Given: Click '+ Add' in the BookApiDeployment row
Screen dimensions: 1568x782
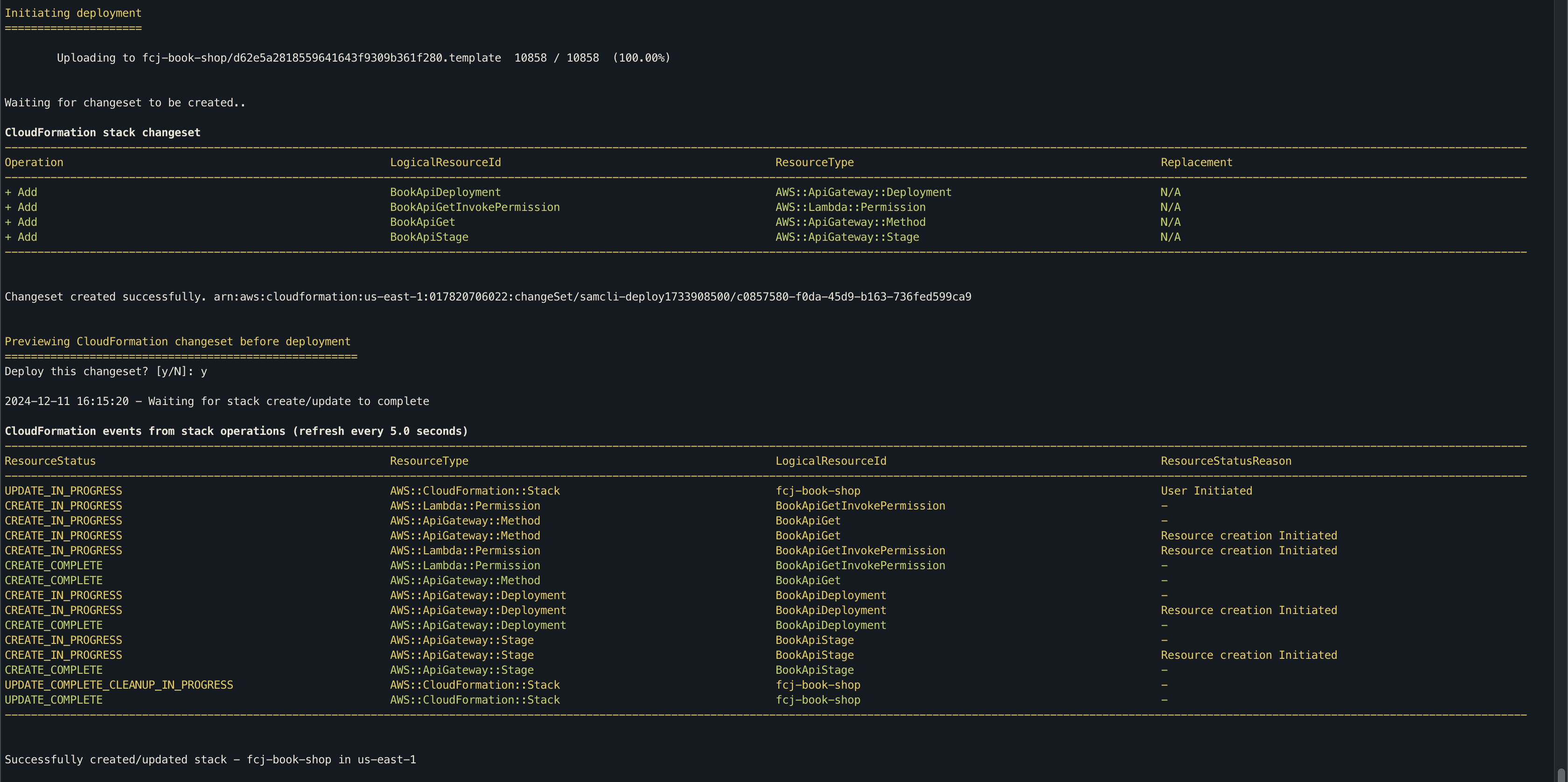Looking at the screenshot, I should click(x=21, y=192).
